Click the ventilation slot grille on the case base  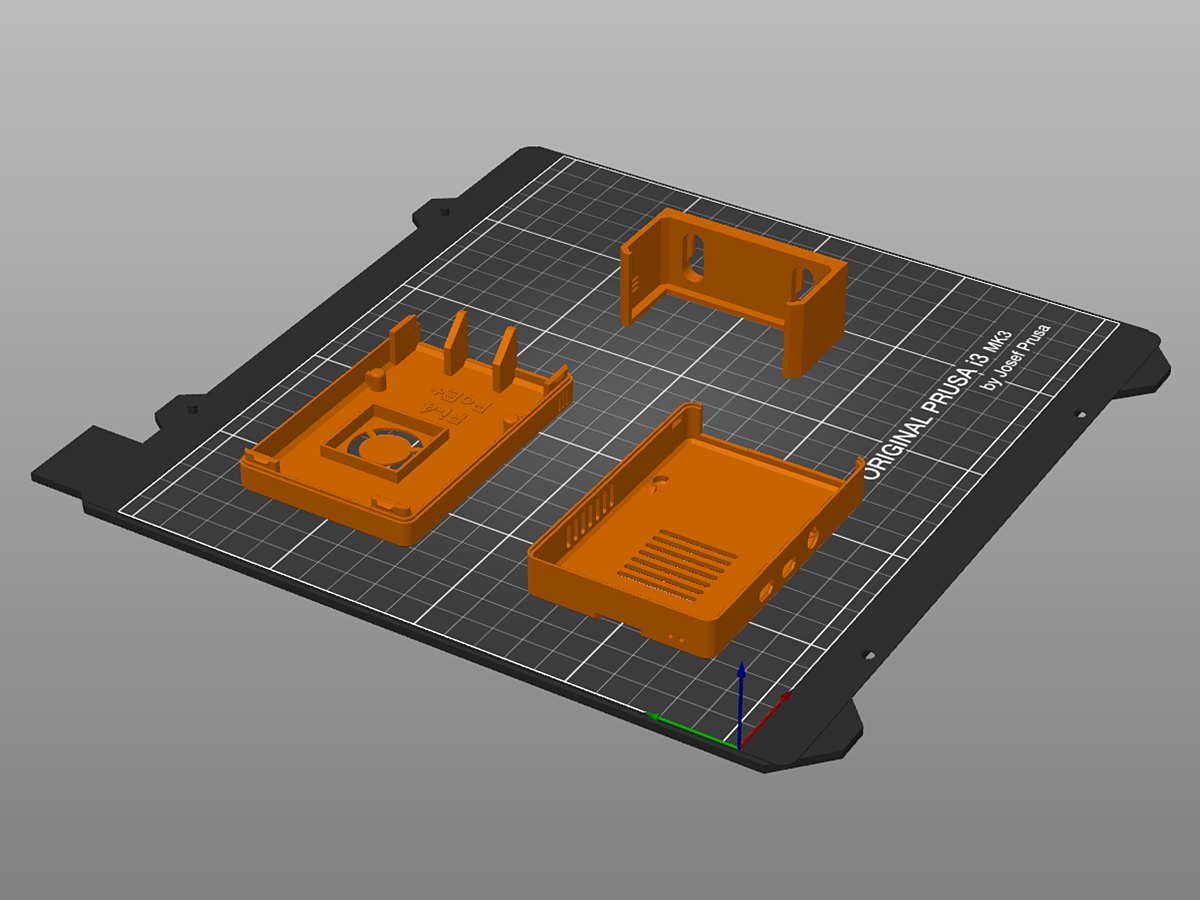click(676, 565)
